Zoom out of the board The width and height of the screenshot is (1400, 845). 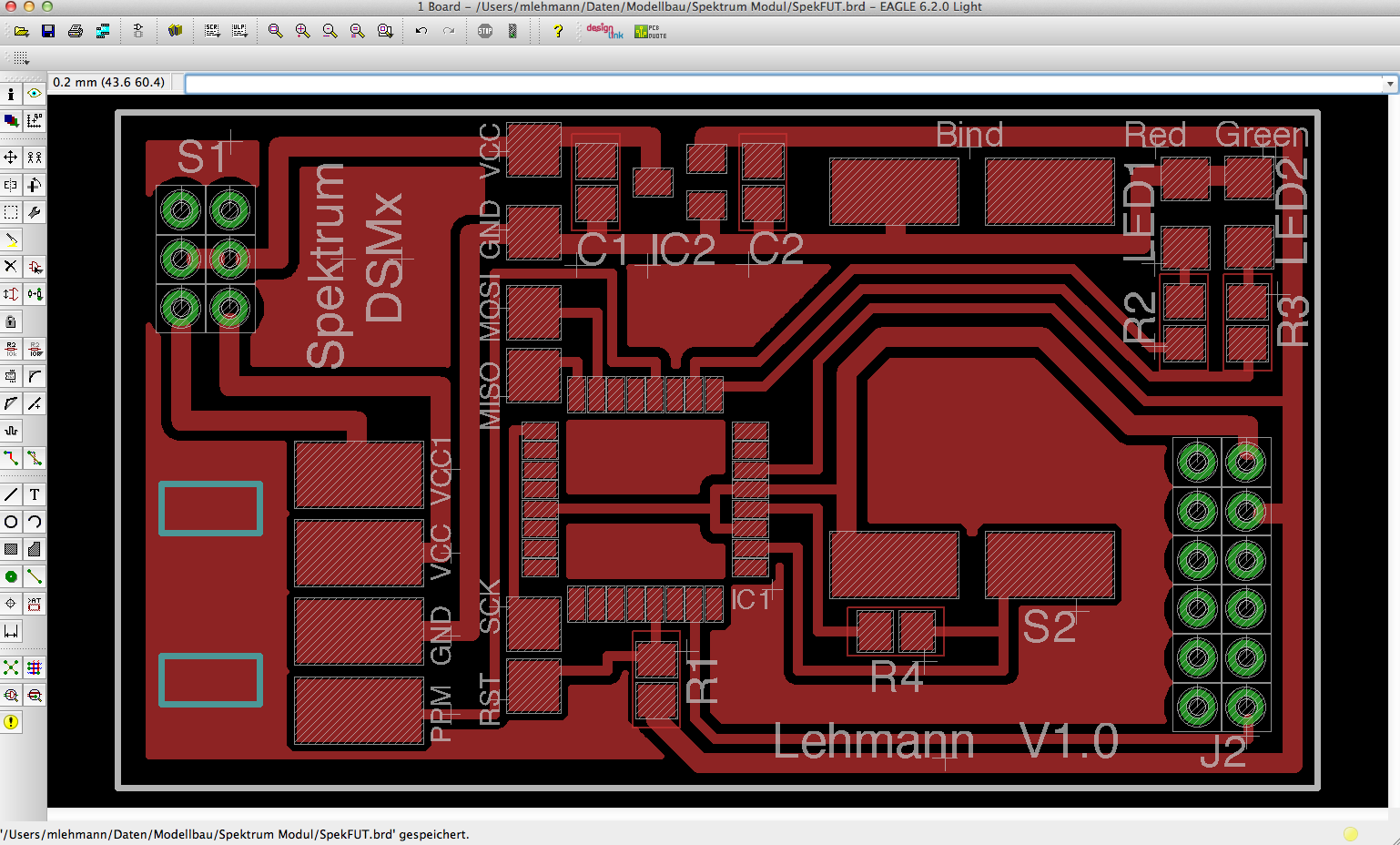tap(330, 31)
